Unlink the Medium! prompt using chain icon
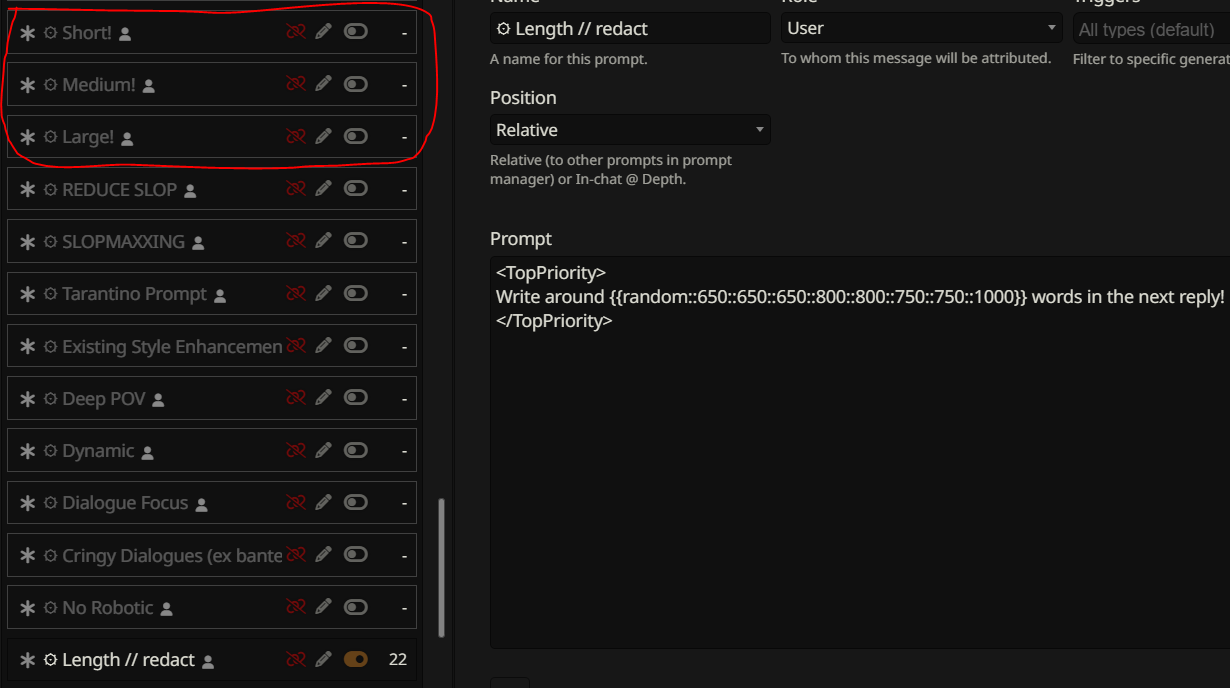Screen dimensions: 1230x688 [295, 84]
